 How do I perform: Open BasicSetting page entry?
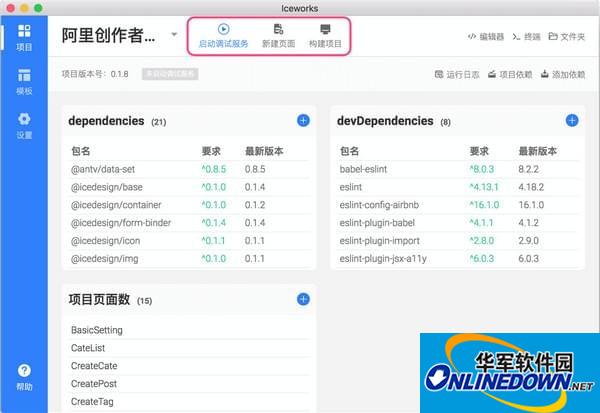click(x=189, y=330)
